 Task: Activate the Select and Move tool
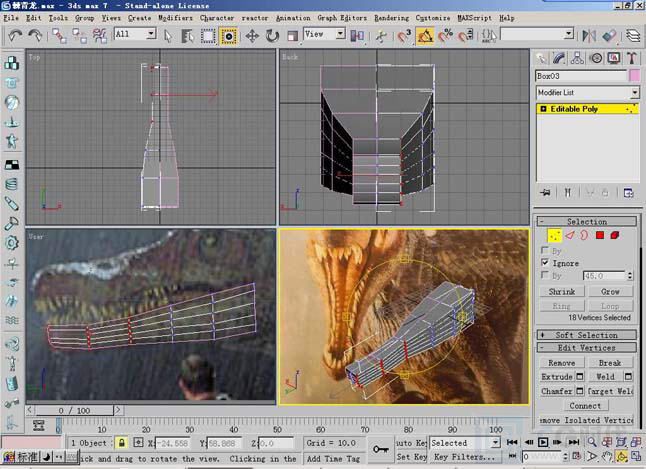(x=252, y=36)
